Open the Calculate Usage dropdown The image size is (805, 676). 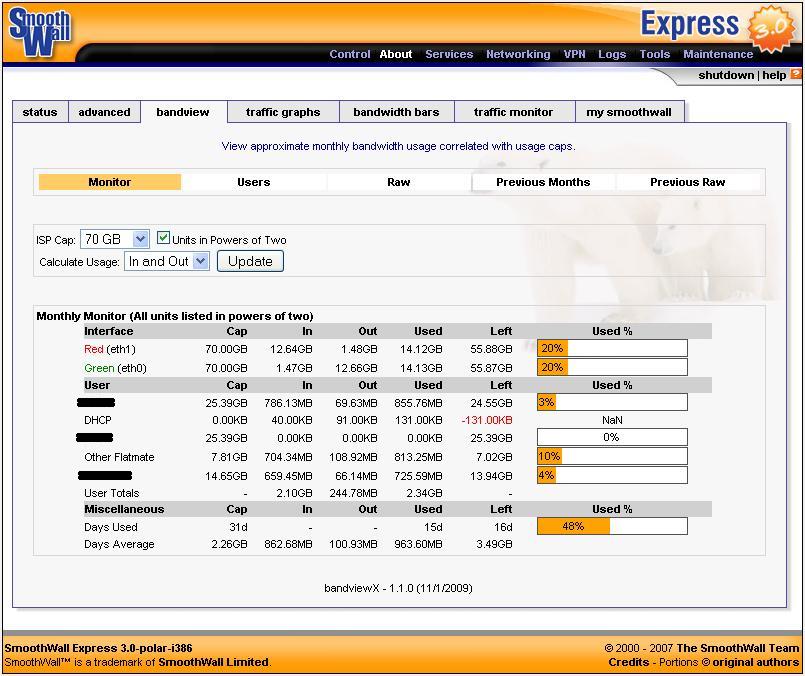167,261
